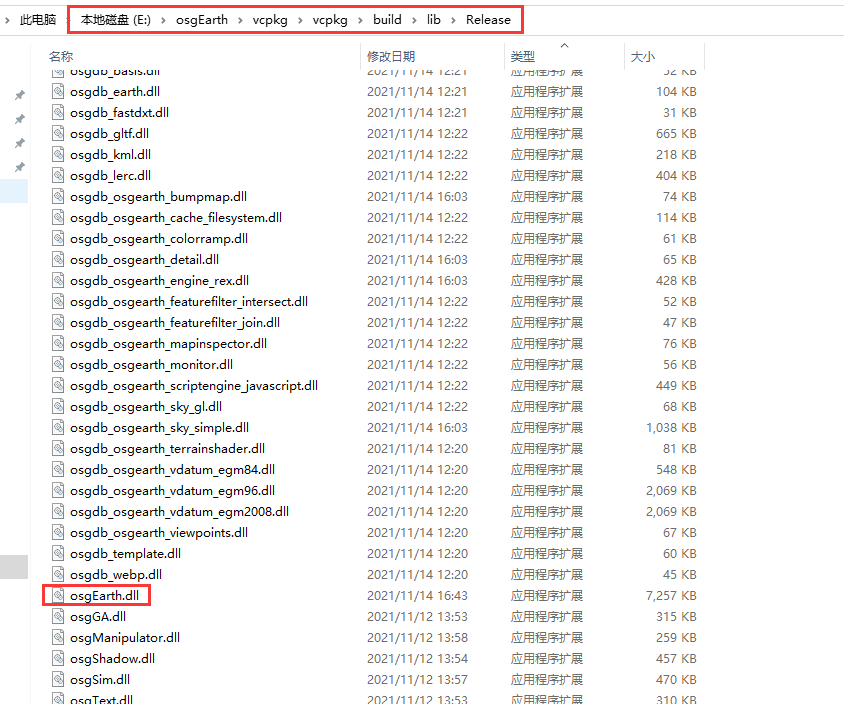Click the osgdb_lerc.dll file icon
The height and width of the screenshot is (704, 844).
(x=58, y=175)
